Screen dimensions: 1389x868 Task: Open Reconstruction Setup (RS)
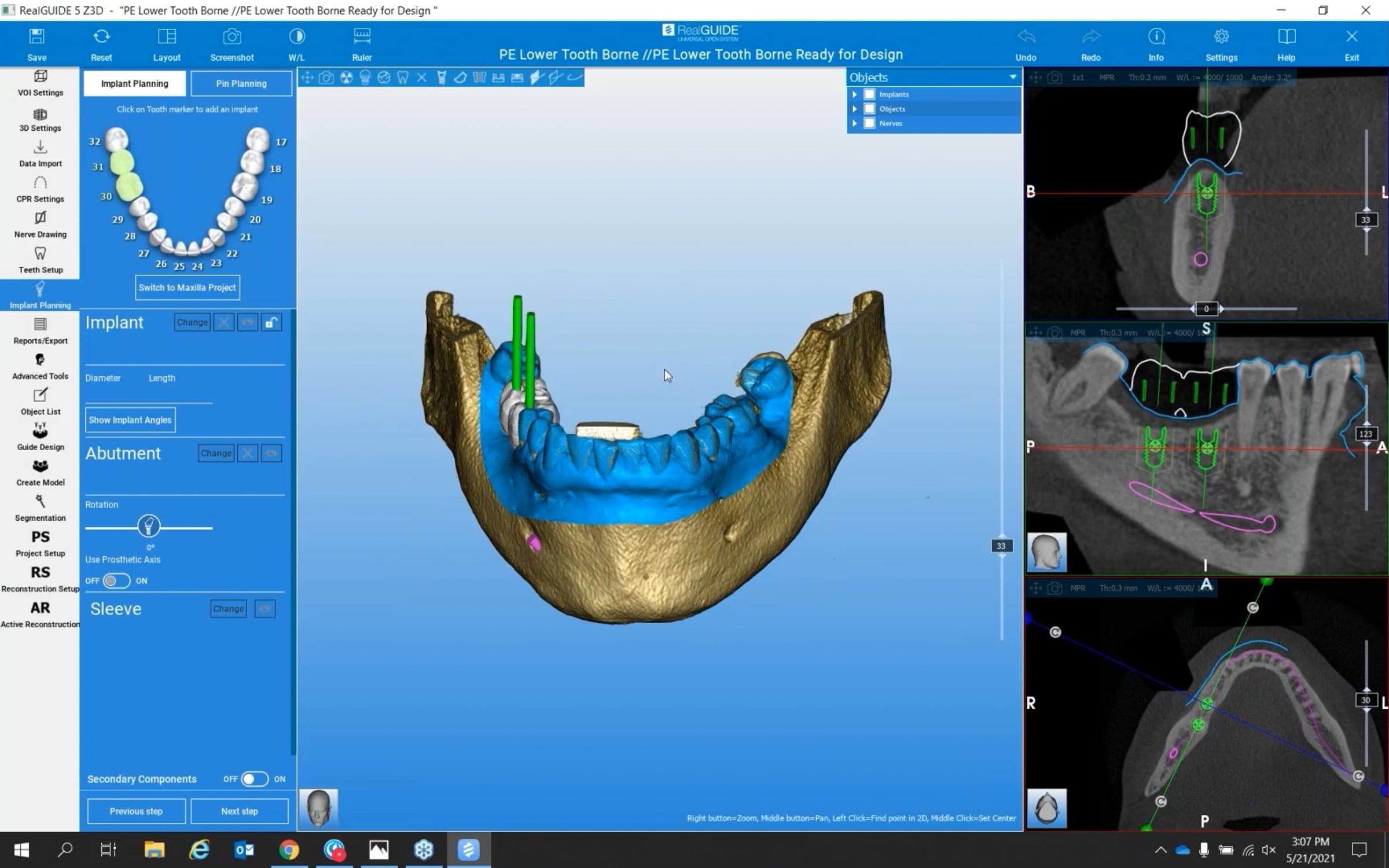[40, 579]
